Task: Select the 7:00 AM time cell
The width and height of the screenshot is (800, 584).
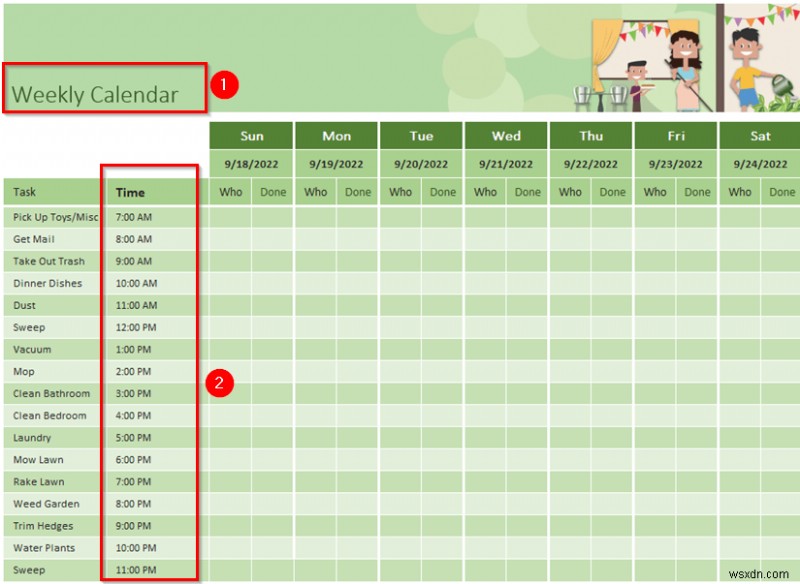Action: [135, 217]
